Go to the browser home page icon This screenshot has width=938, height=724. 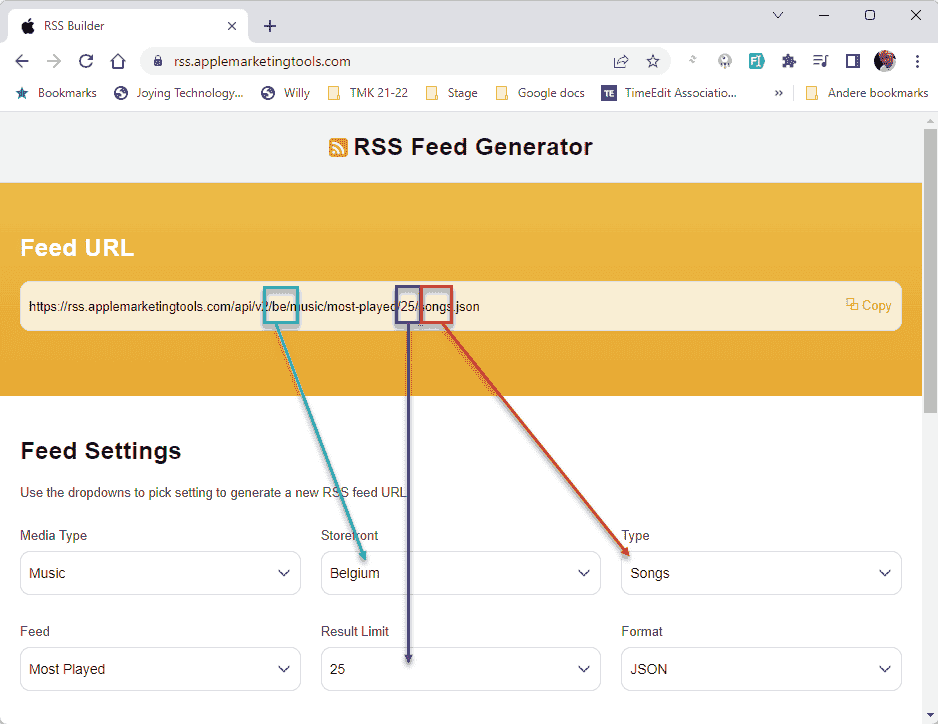tap(118, 61)
